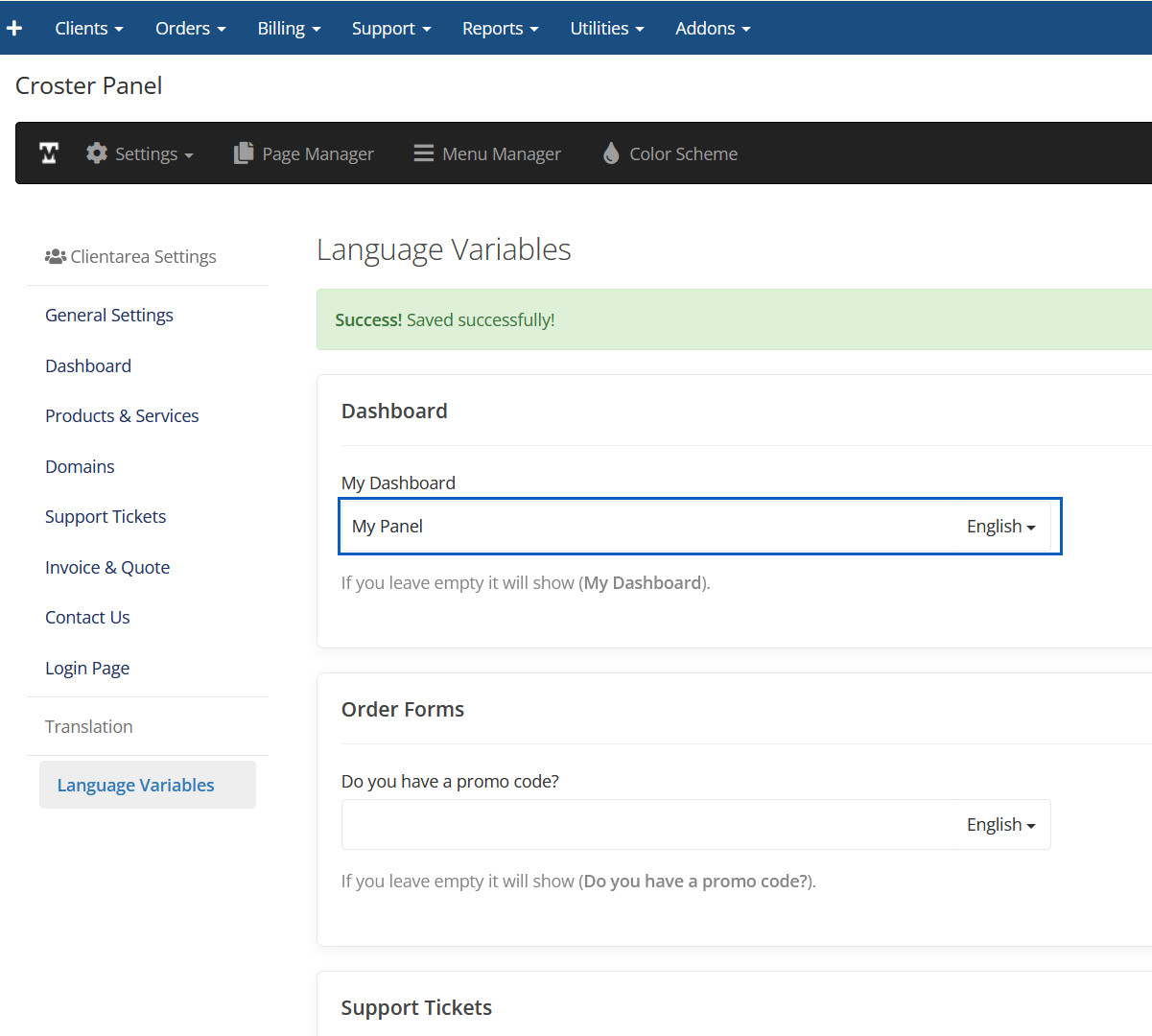This screenshot has height=1036, width=1152.
Task: Focus the promo code text input
Action: 643,825
